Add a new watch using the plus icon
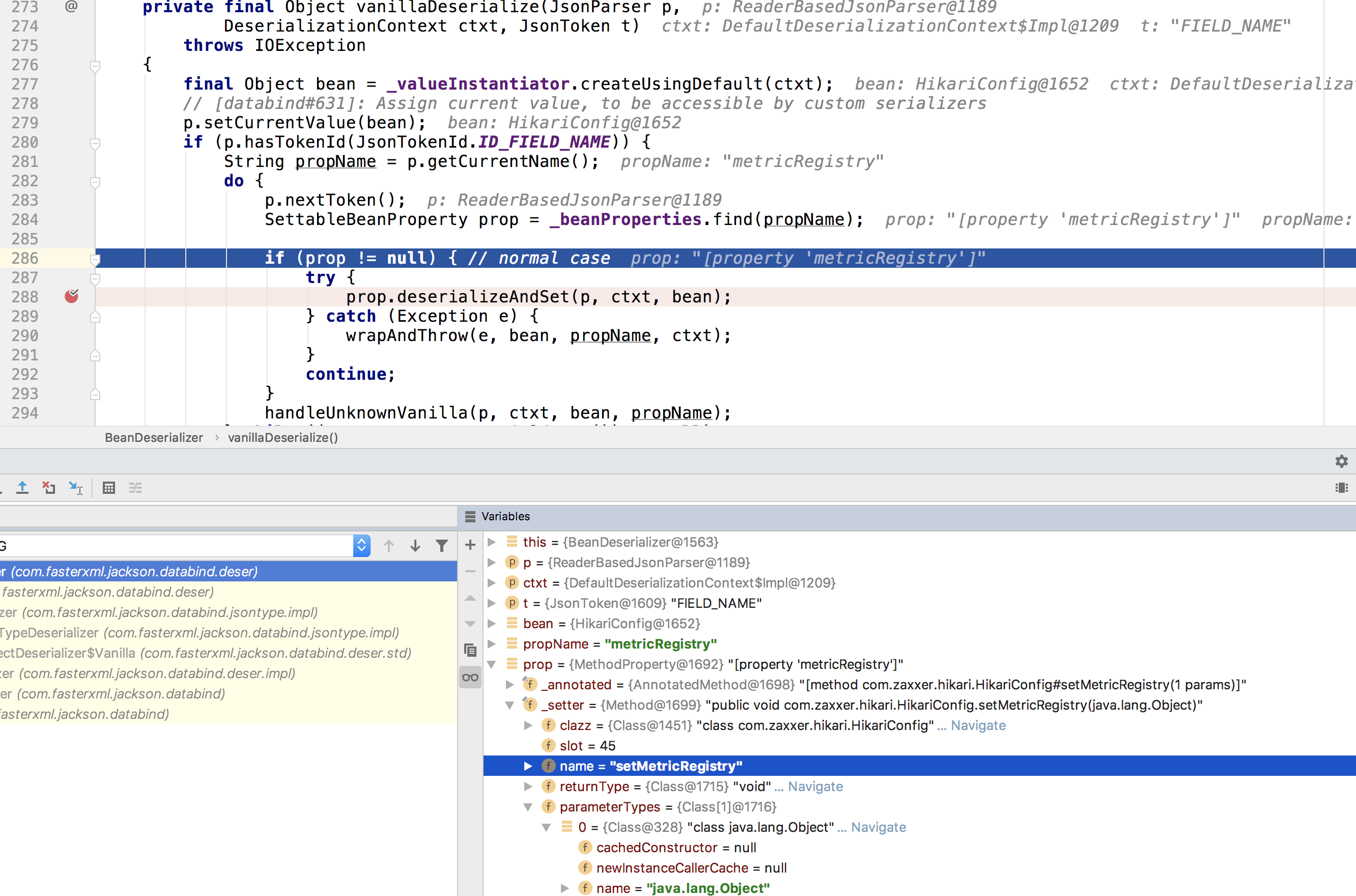 [x=469, y=546]
